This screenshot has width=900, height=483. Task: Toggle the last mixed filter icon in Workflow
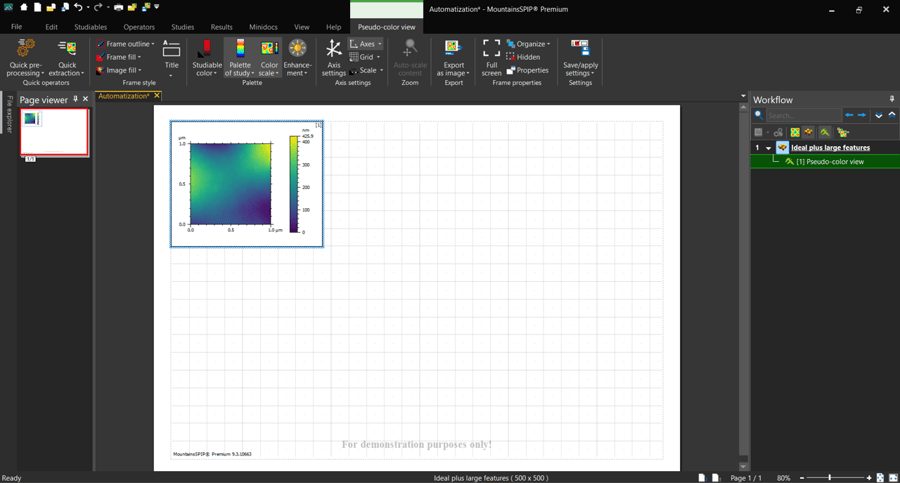tap(843, 133)
